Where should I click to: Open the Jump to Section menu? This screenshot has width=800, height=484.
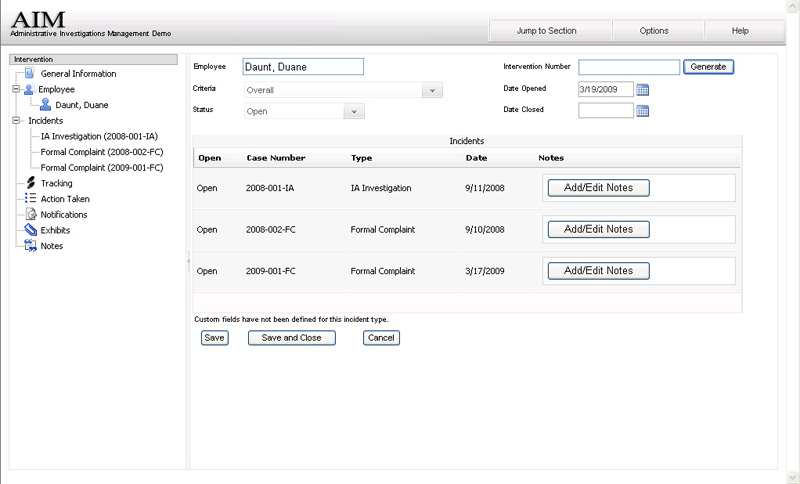point(546,31)
